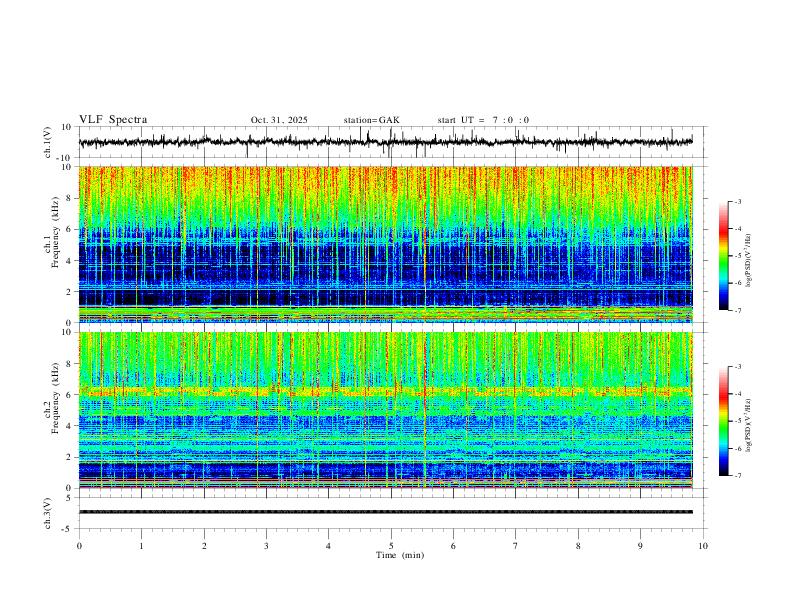Click the "Time (min)" axis title

point(400,555)
